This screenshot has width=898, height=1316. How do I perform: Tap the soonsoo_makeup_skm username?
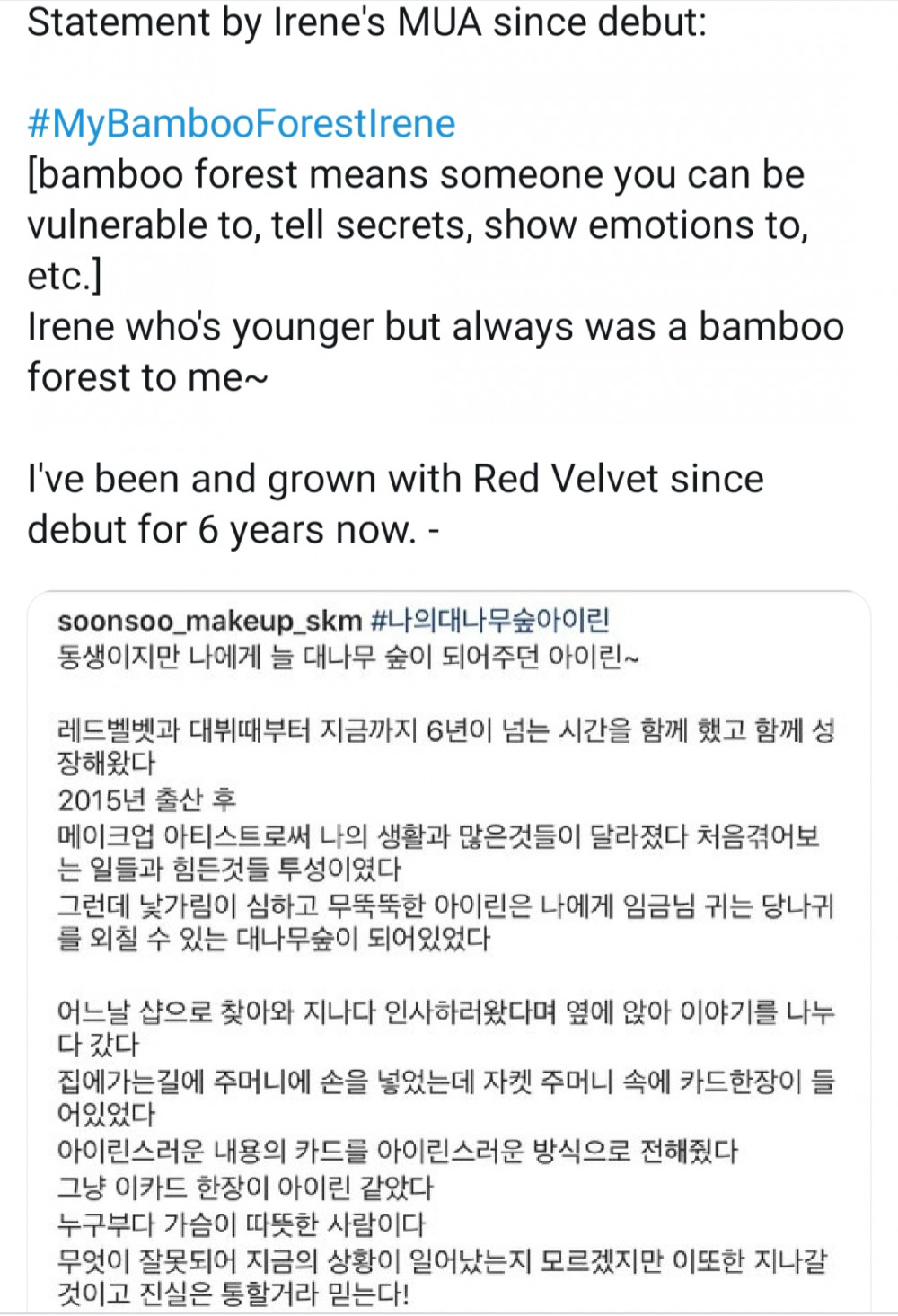point(209,620)
